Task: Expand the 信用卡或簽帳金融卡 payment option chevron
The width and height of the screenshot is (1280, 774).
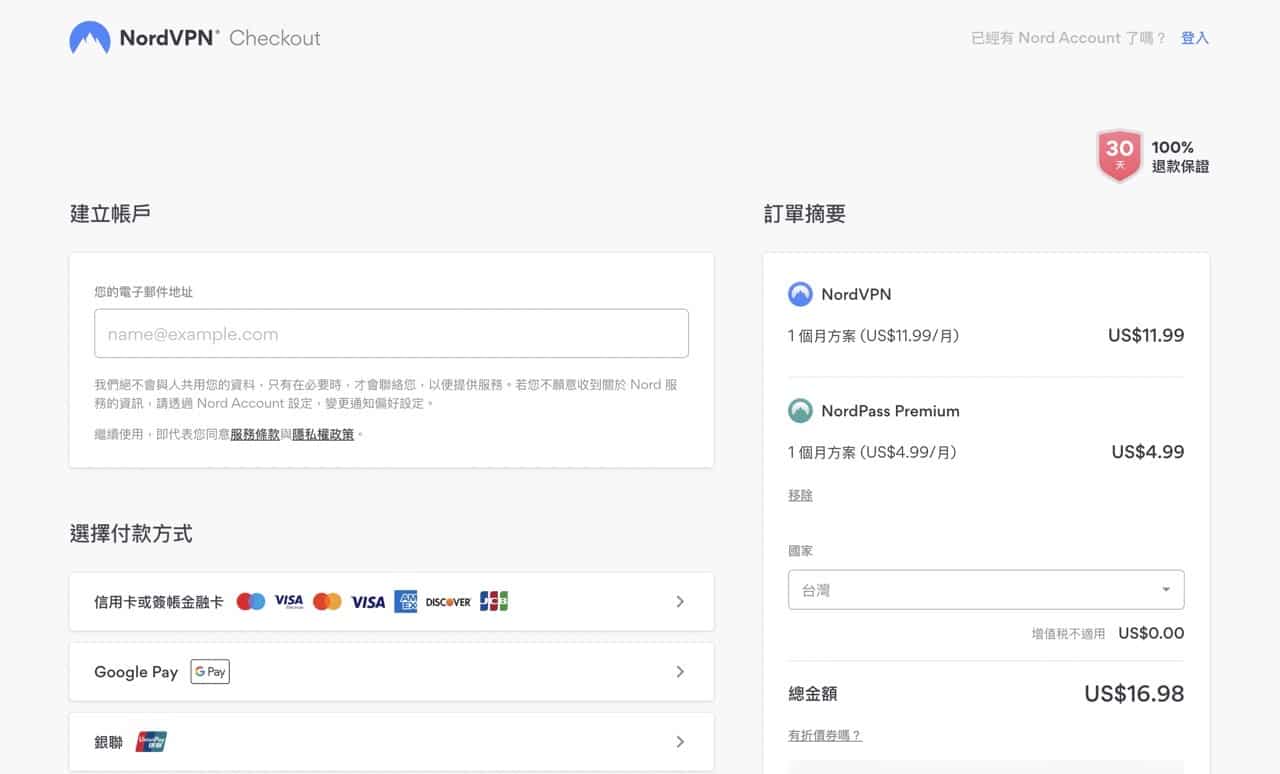Action: pyautogui.click(x=680, y=602)
